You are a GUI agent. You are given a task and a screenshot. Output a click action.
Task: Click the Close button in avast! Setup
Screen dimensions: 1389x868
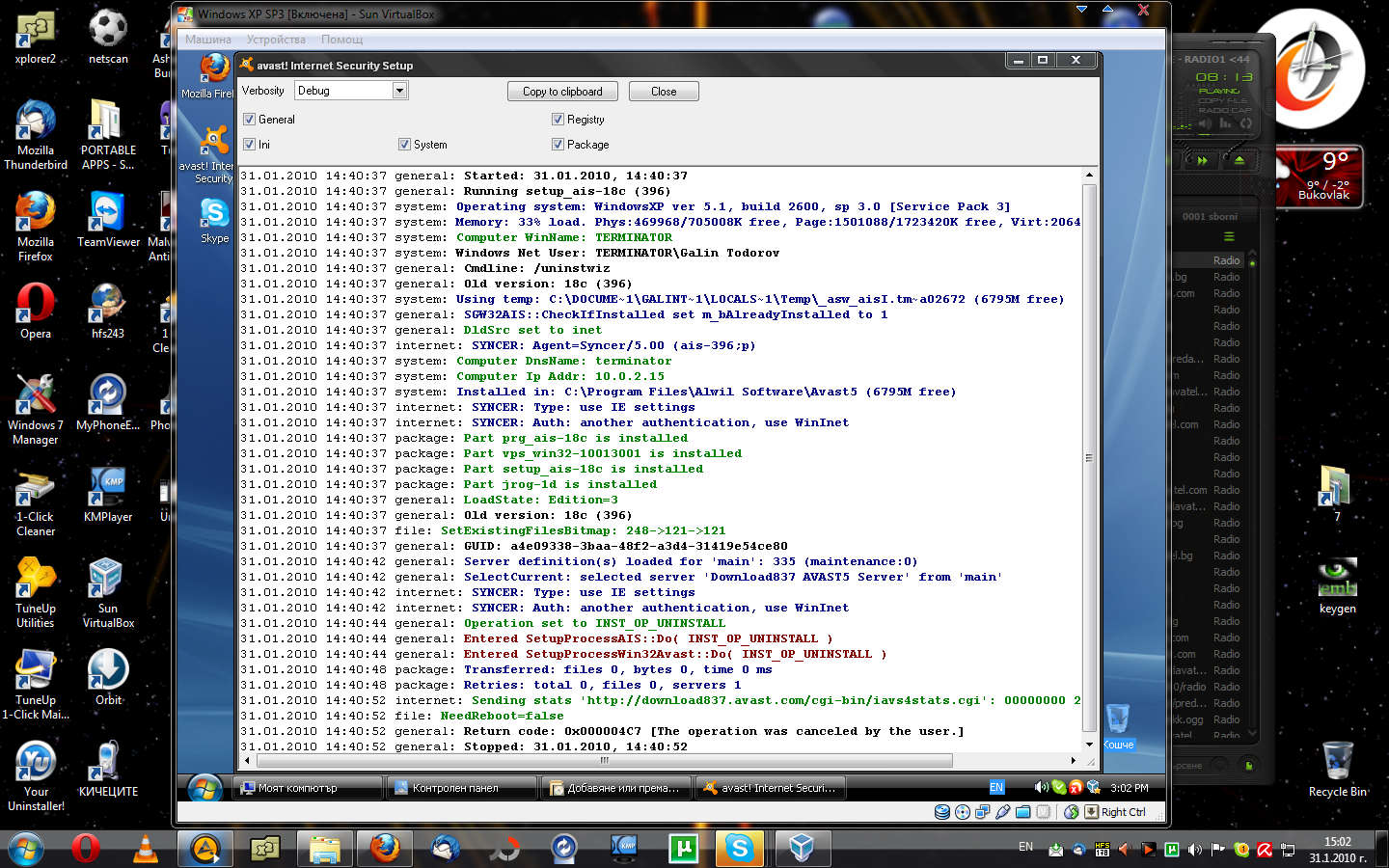(664, 92)
